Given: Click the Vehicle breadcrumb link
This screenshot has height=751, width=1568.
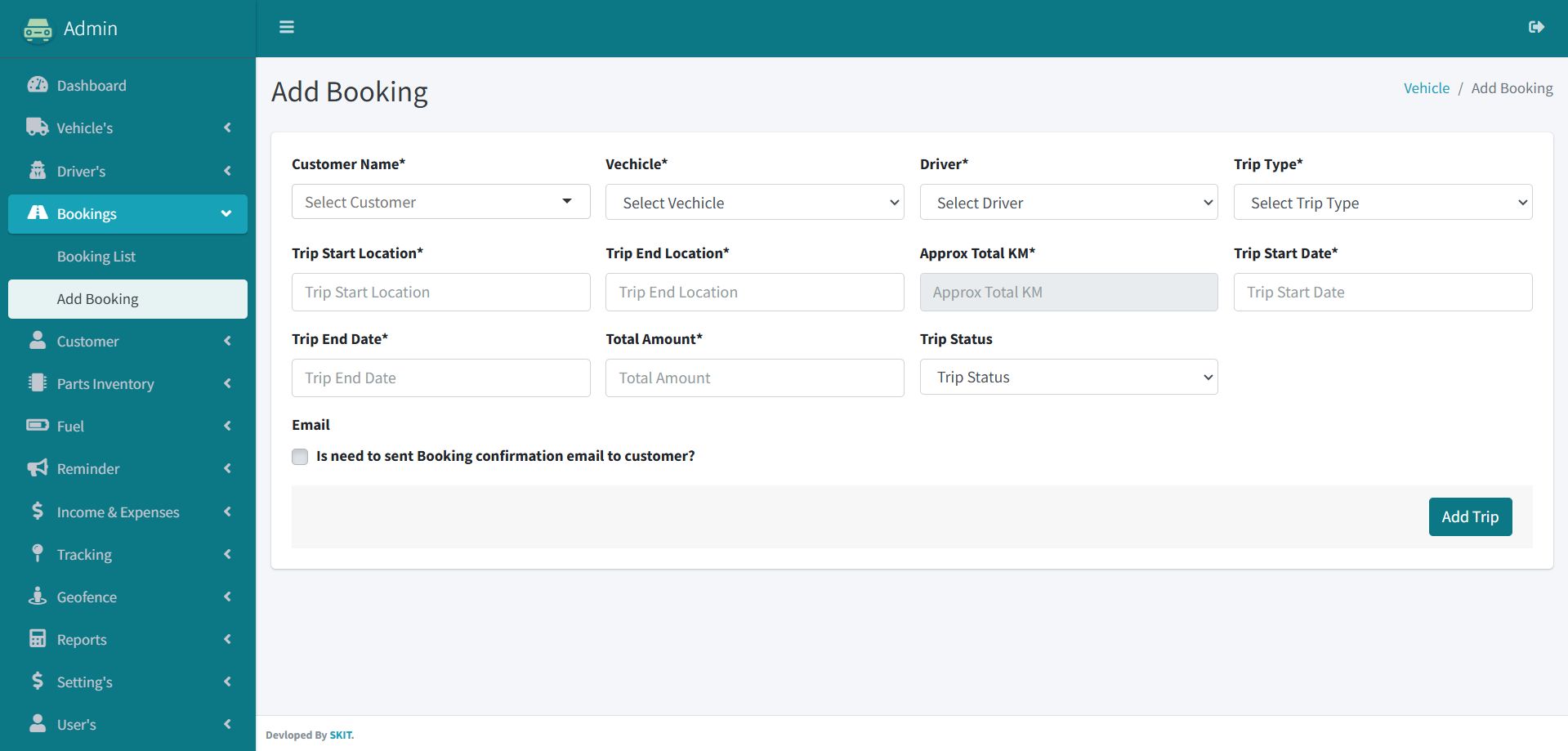Looking at the screenshot, I should [x=1426, y=88].
